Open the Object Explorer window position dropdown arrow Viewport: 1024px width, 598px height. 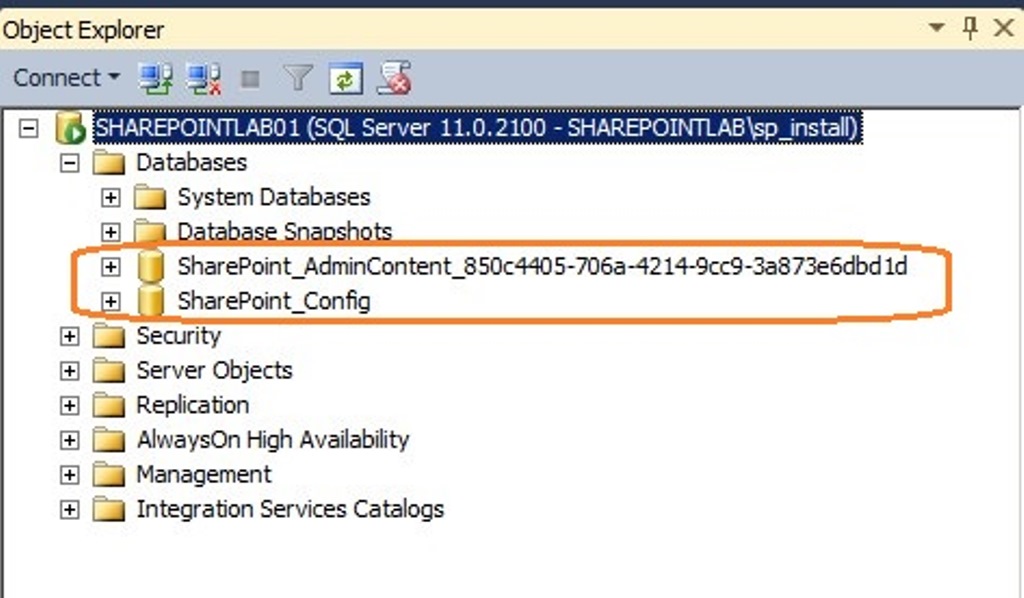click(x=936, y=29)
